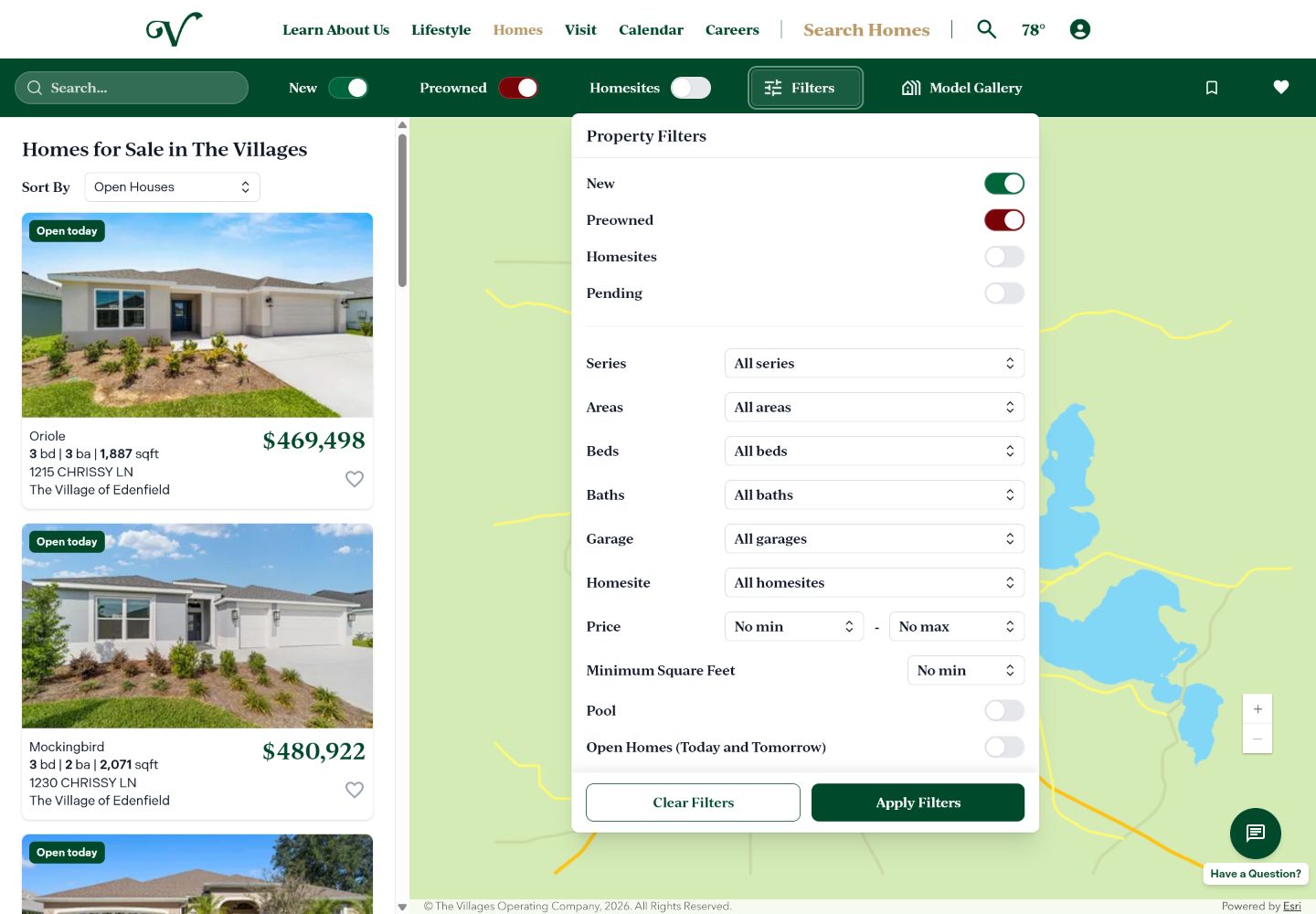Open the Careers menu item
This screenshot has height=914, width=1316.
point(732,30)
